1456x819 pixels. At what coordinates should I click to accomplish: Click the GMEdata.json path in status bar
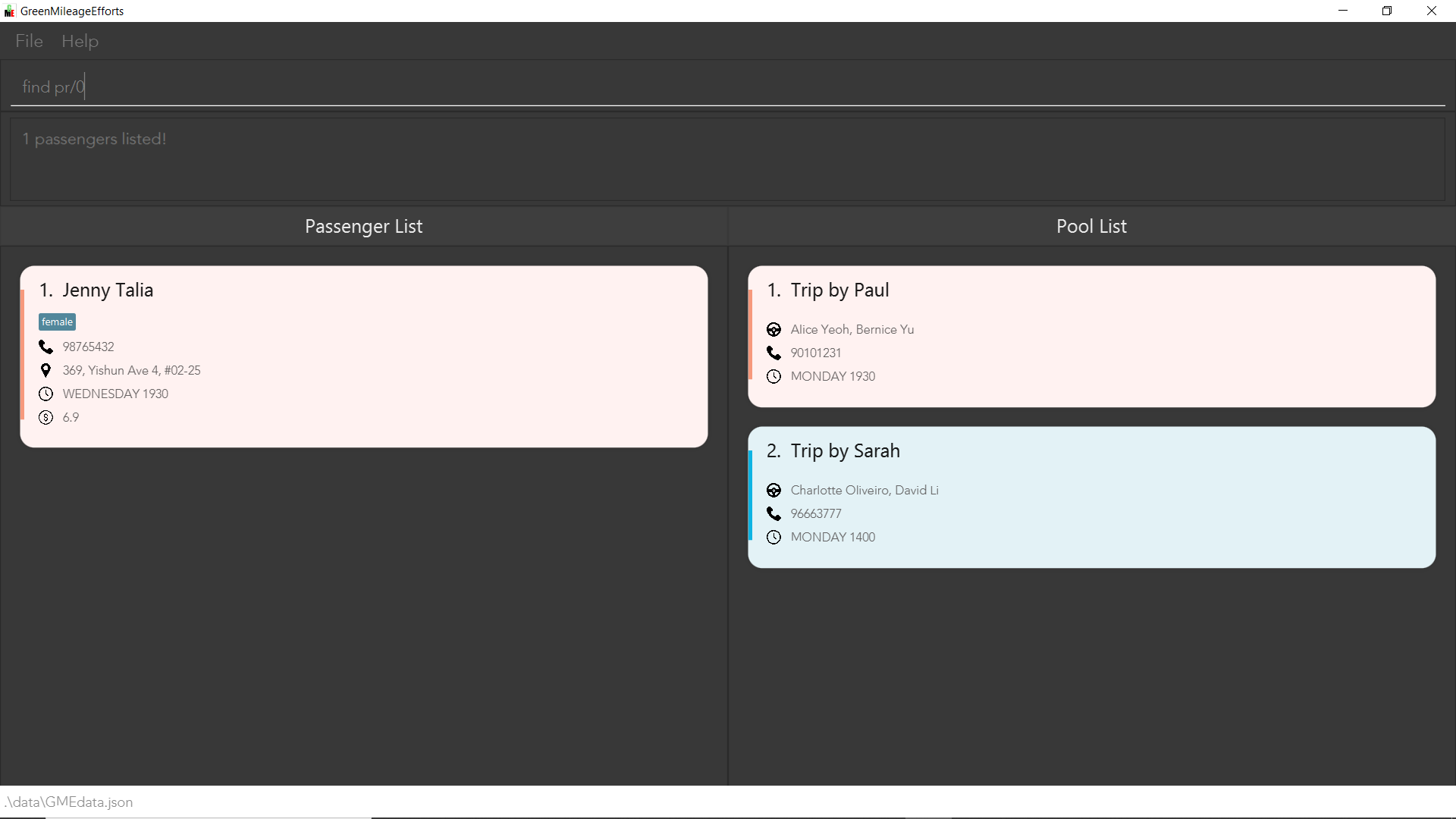click(69, 802)
